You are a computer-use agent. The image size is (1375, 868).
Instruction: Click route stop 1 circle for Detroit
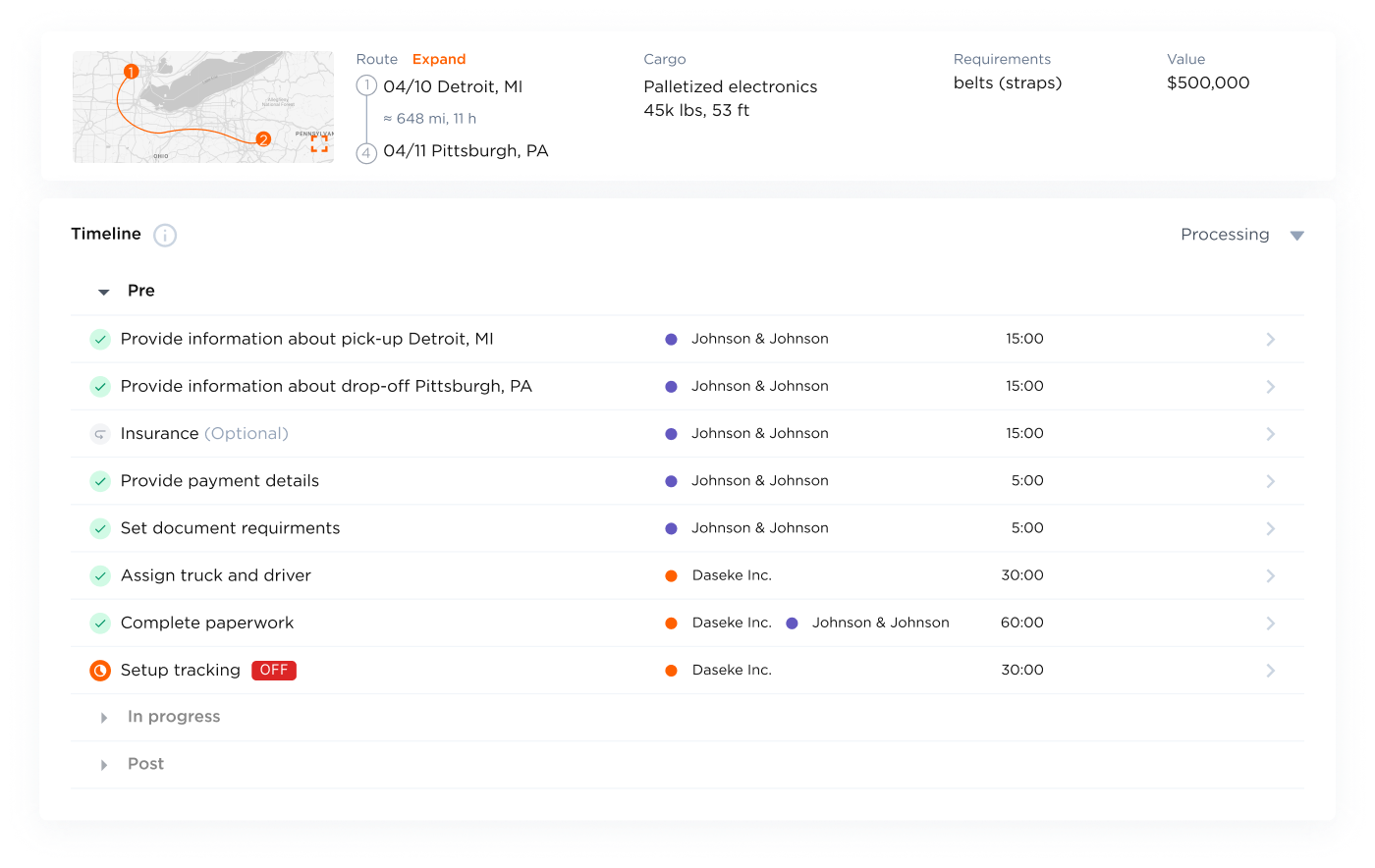pos(366,86)
